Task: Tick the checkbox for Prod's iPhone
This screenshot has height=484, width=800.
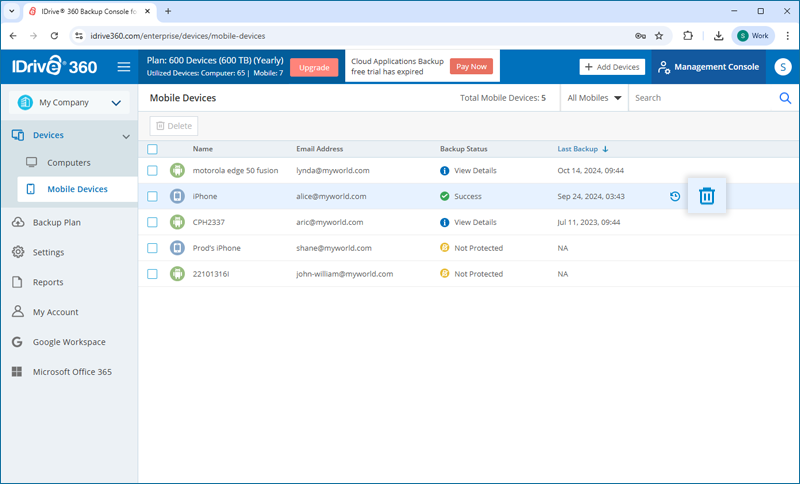Action: [x=152, y=248]
